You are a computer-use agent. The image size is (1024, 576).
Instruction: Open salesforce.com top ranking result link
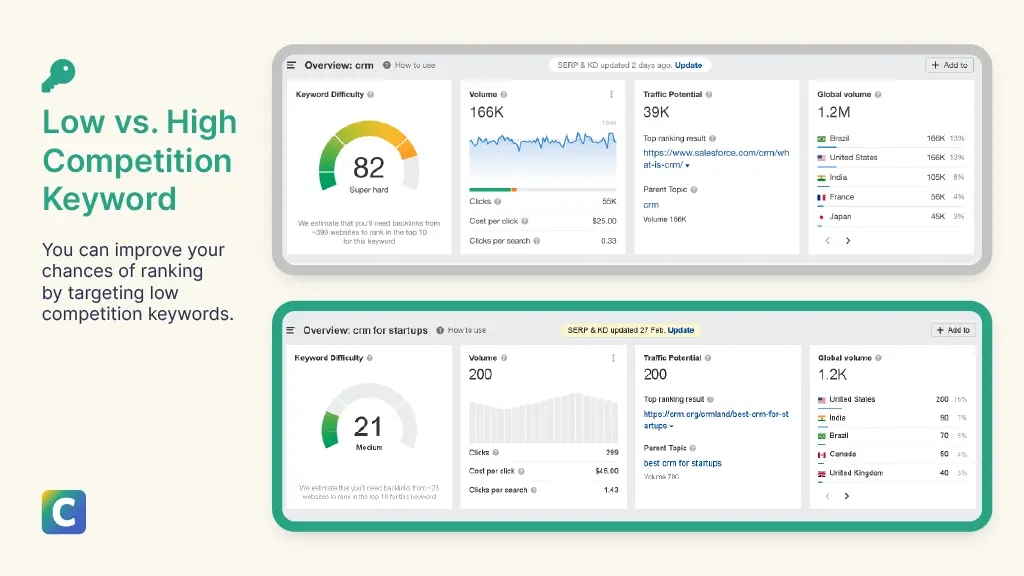coord(716,159)
